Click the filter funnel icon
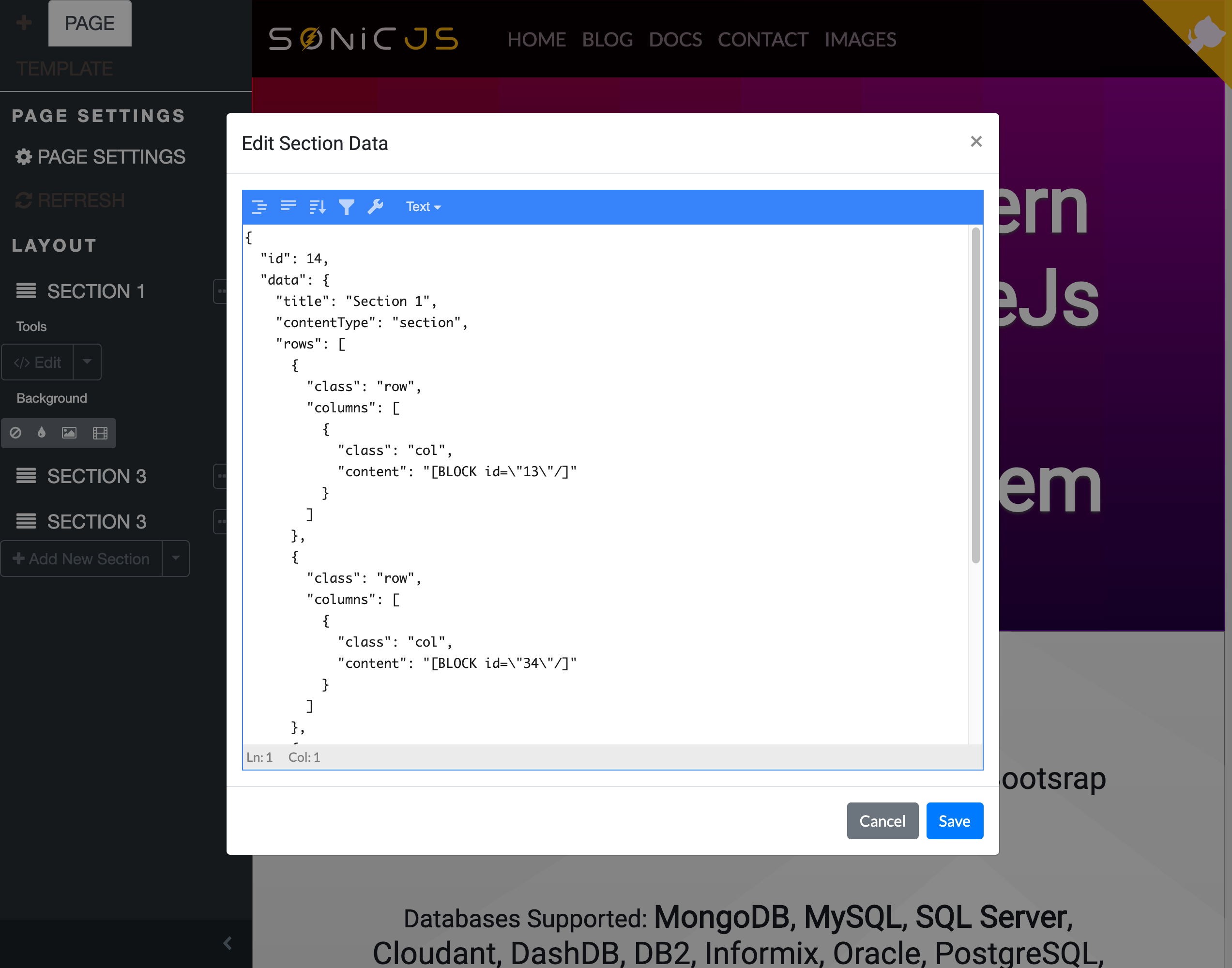This screenshot has width=1232, height=968. click(346, 207)
